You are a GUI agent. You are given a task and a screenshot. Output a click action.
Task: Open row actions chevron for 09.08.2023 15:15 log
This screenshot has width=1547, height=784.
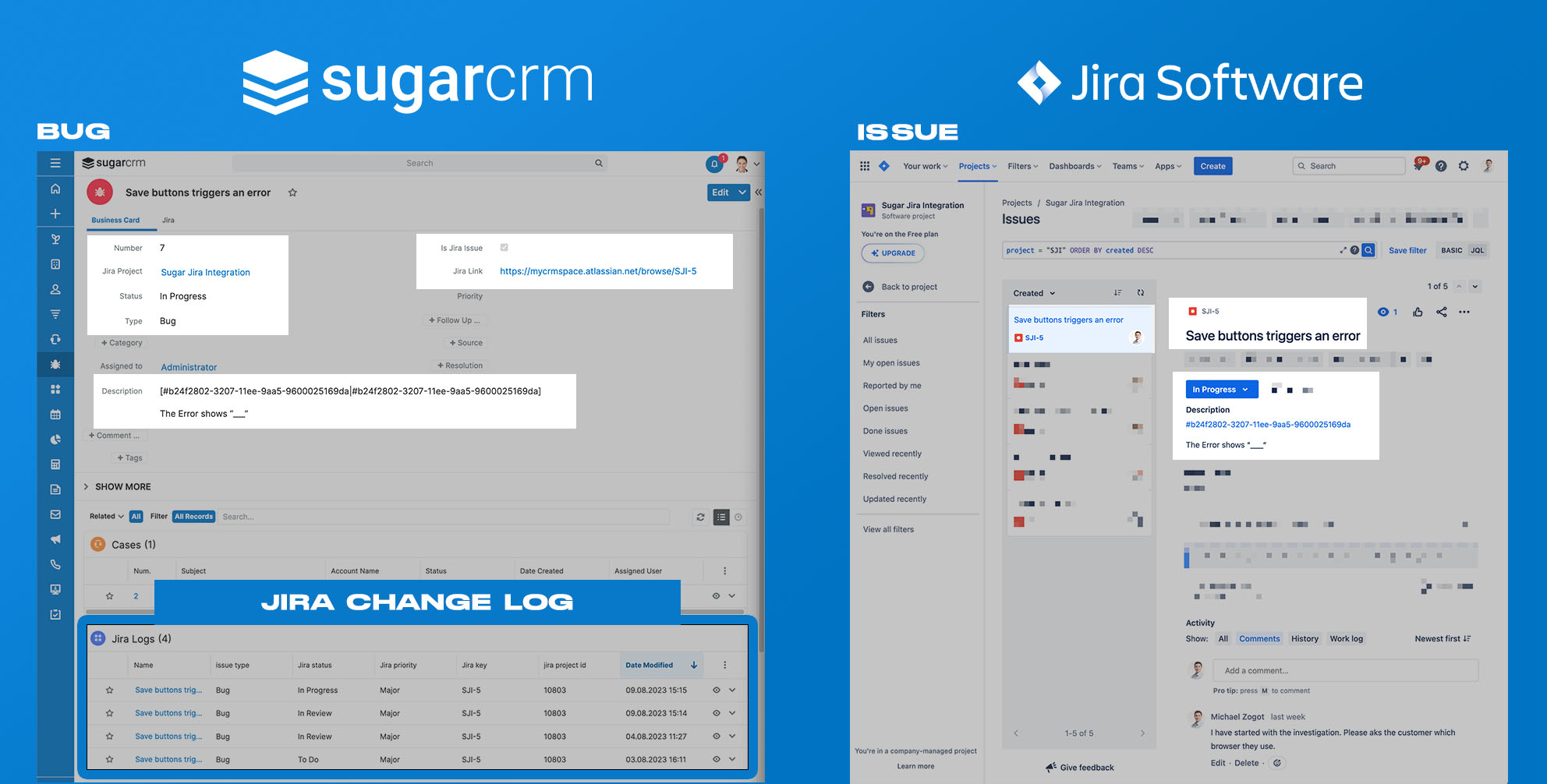(732, 690)
